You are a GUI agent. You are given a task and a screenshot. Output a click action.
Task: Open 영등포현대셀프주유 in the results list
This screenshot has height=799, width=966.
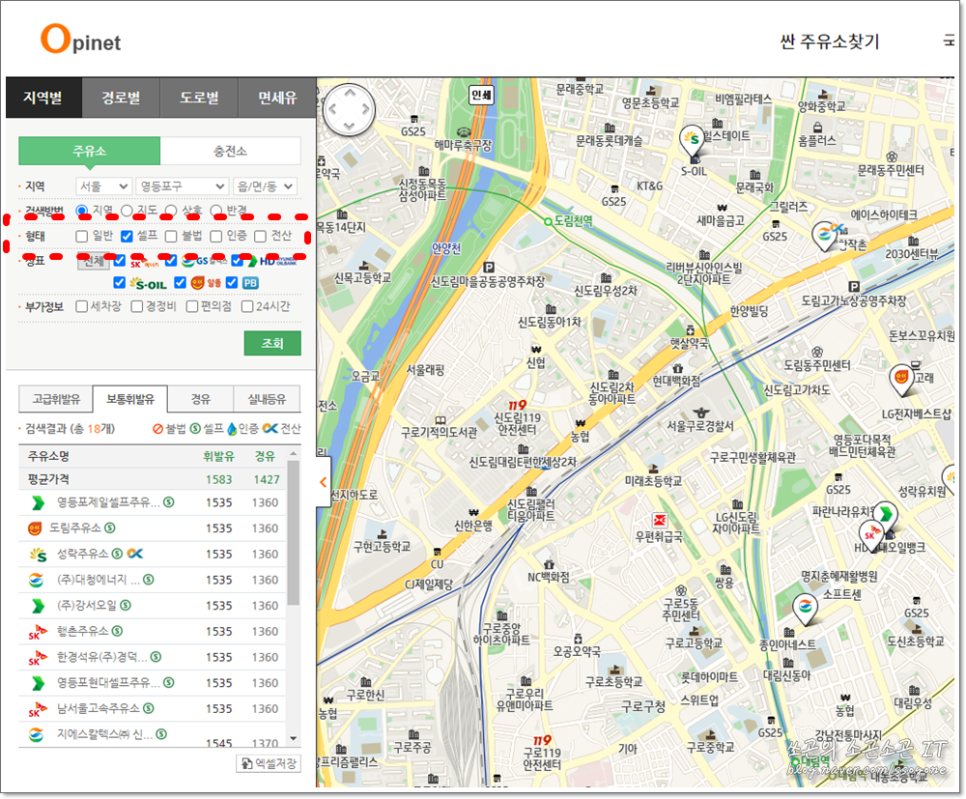tap(109, 683)
